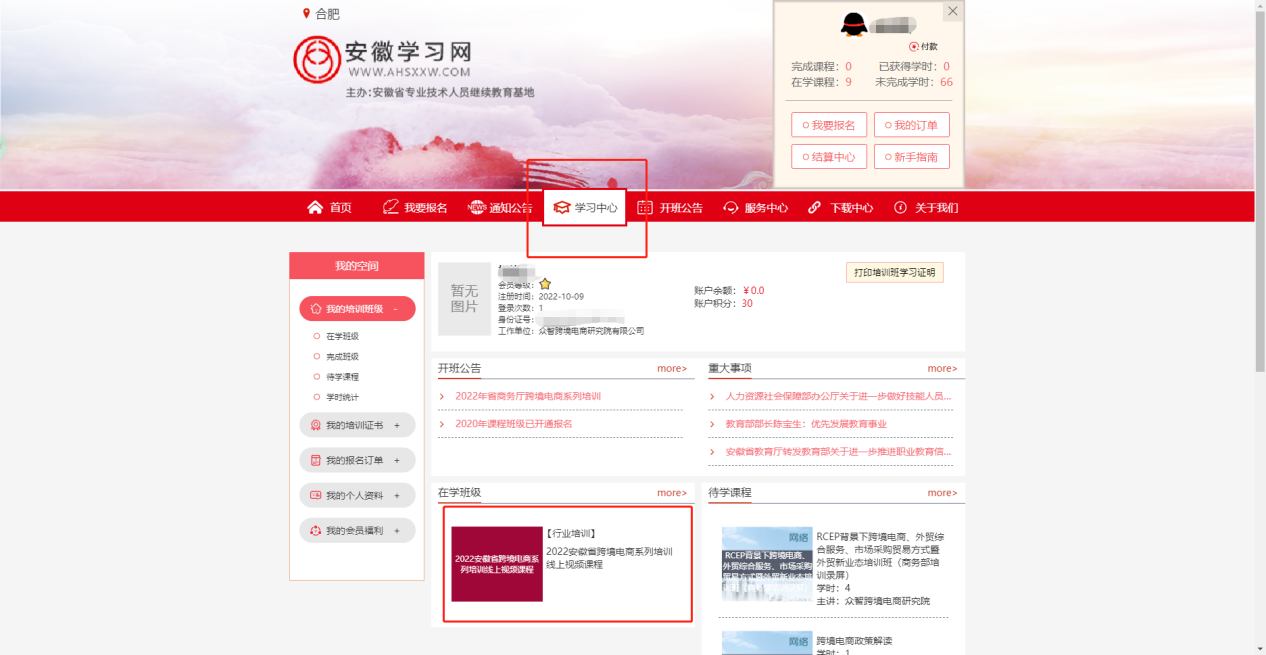The image size is (1266, 655).
Task: Click the info icon beside 关于我们
Action: [x=900, y=207]
